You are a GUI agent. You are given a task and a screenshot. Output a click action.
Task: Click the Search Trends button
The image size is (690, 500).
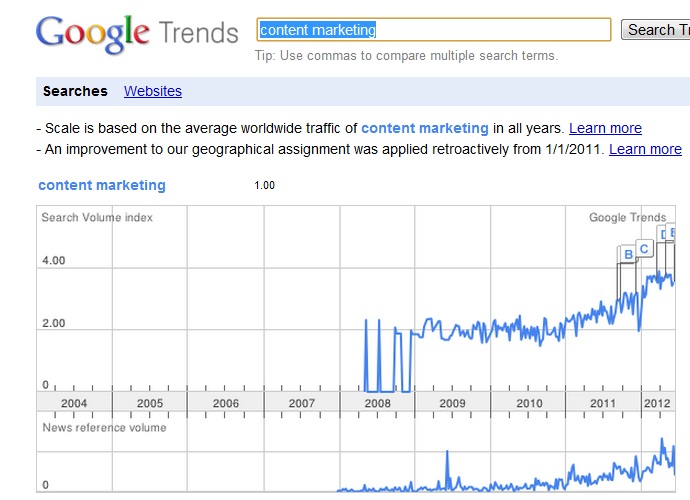[x=655, y=30]
